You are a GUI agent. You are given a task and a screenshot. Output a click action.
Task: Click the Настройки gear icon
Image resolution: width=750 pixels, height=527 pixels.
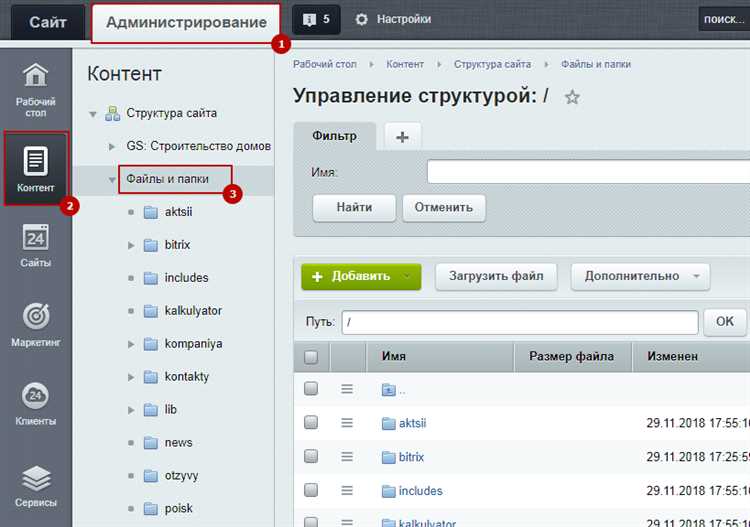(362, 20)
